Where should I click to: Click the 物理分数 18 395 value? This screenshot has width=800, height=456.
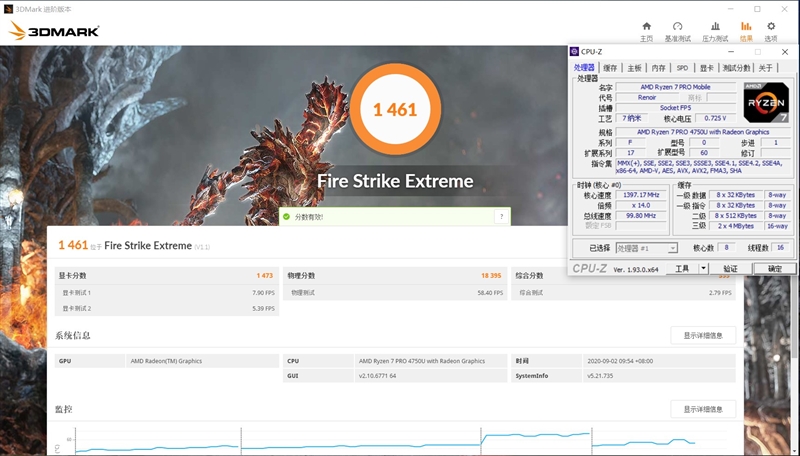(491, 275)
